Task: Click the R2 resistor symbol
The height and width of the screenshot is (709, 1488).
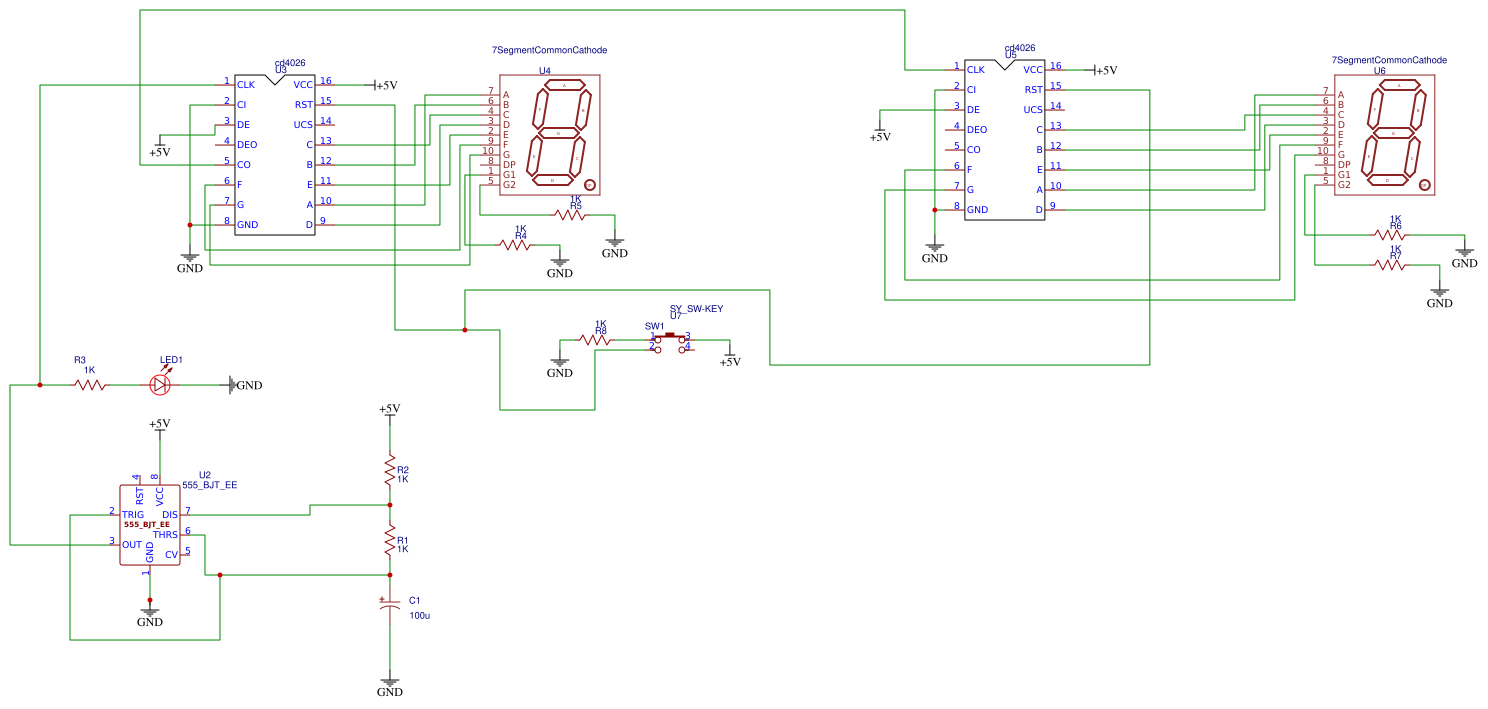Action: click(x=390, y=469)
